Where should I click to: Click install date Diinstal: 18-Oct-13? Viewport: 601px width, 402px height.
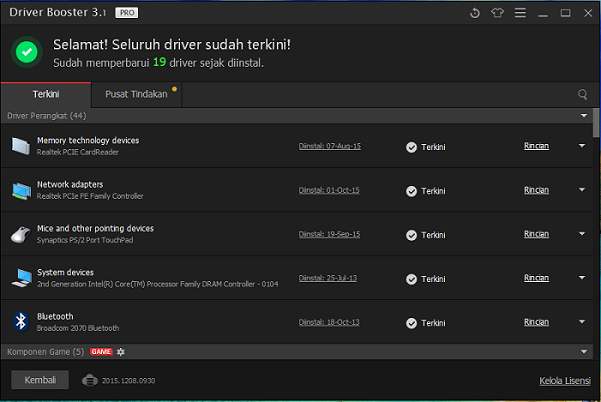(329, 322)
